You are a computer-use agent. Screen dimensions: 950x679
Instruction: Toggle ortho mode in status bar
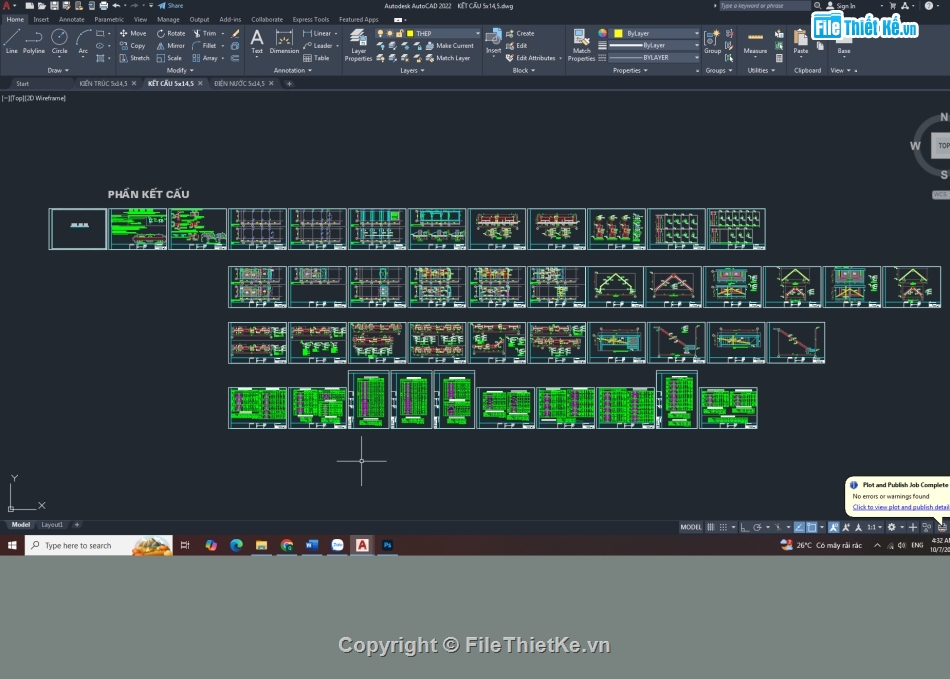click(744, 527)
